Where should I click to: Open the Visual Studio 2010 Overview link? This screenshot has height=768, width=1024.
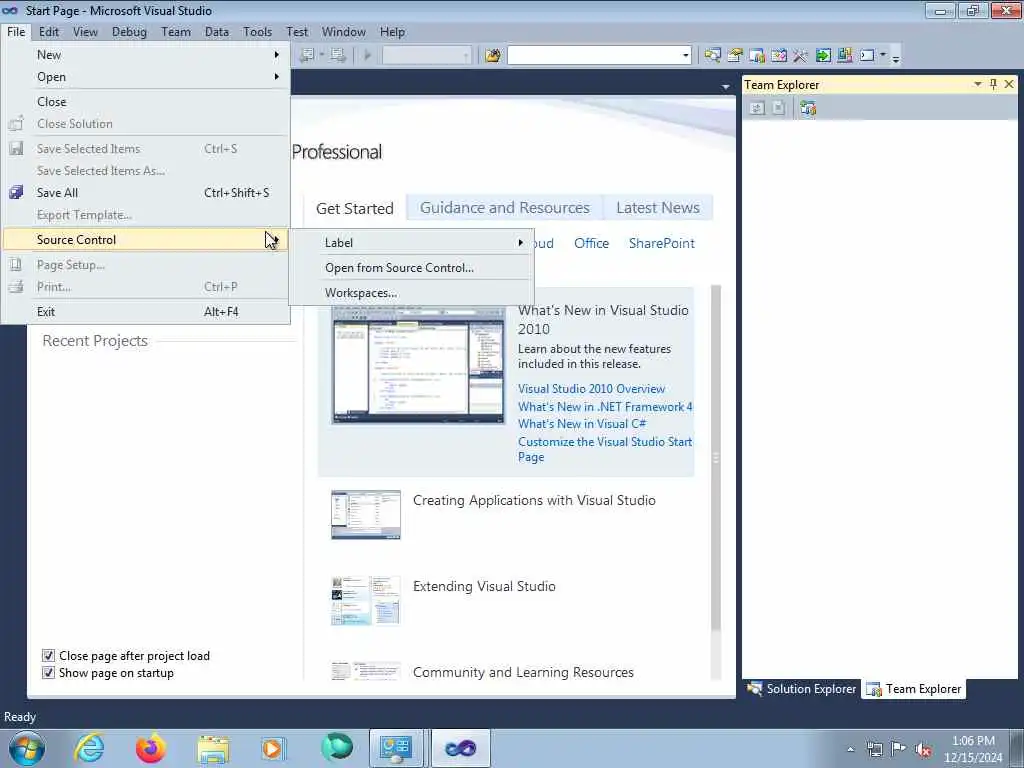point(591,389)
